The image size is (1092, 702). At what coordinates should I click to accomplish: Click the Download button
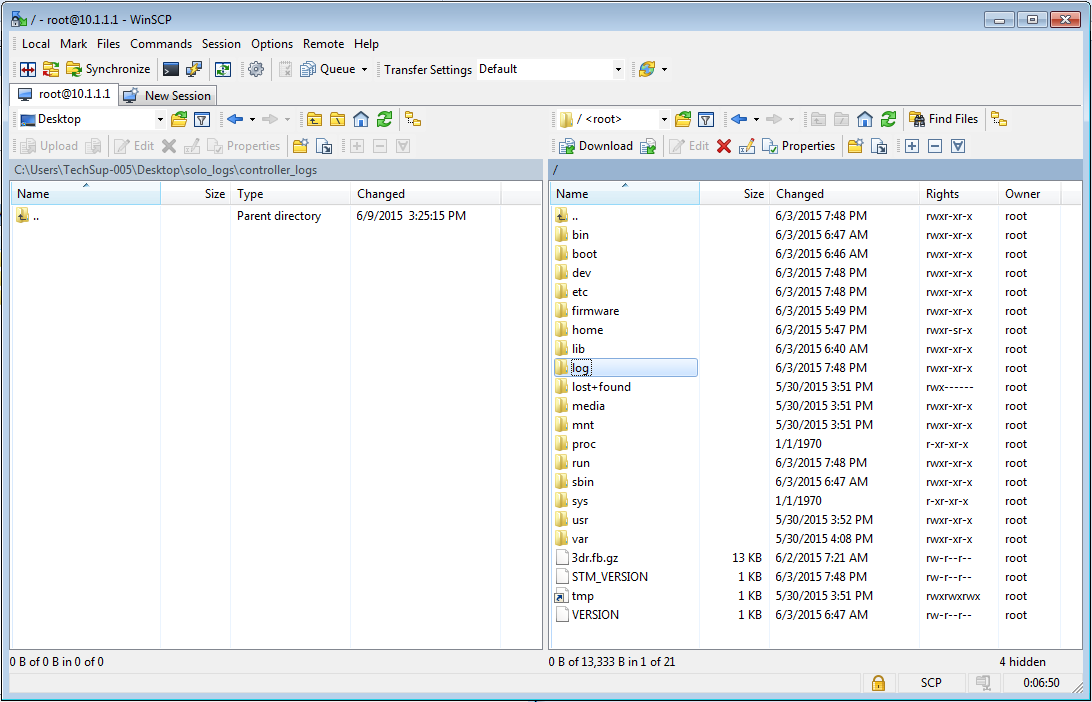597,146
